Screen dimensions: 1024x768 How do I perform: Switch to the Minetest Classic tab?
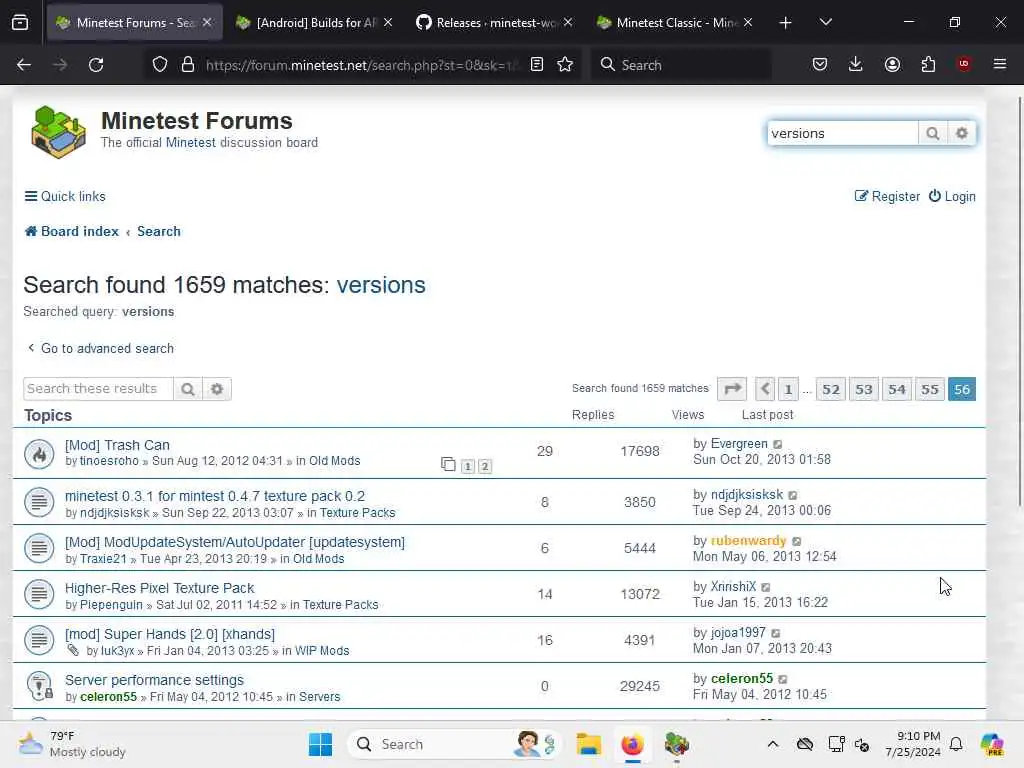click(675, 23)
